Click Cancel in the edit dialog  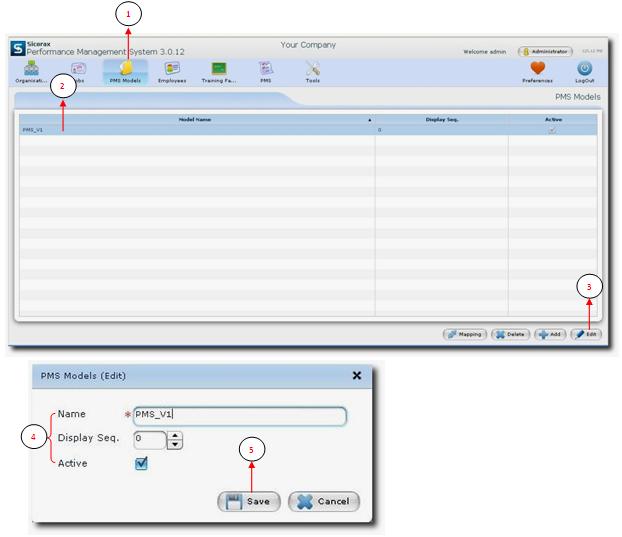[x=323, y=501]
